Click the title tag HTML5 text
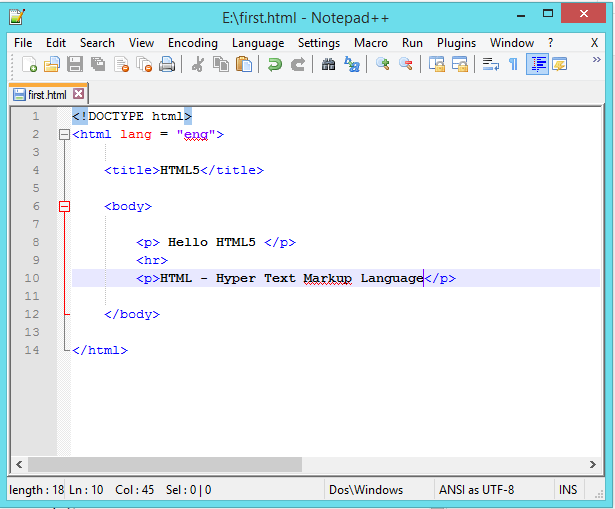Image resolution: width=615 pixels, height=509 pixels. (180, 171)
